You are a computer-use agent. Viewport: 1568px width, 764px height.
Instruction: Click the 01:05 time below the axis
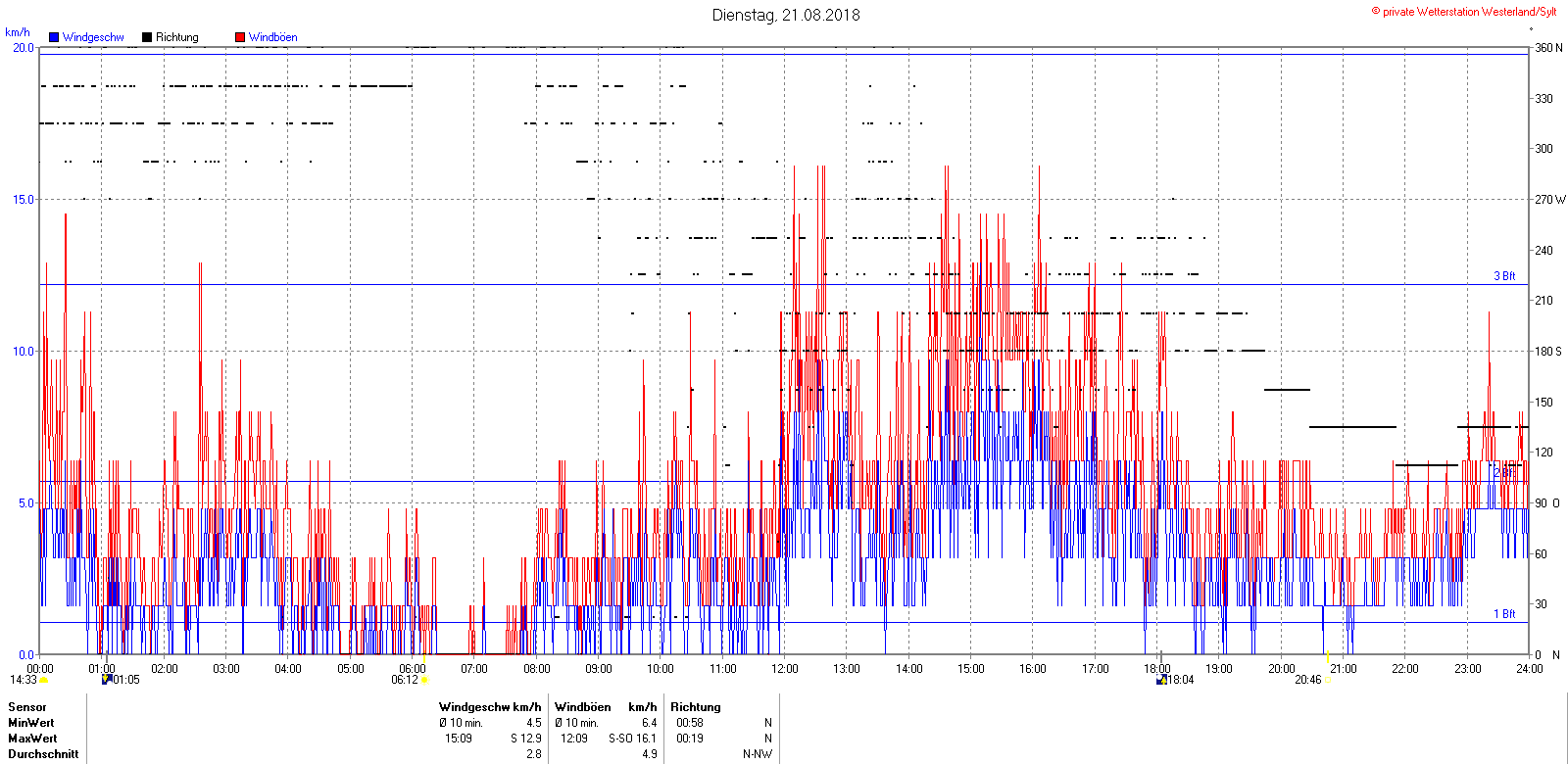[x=126, y=680]
